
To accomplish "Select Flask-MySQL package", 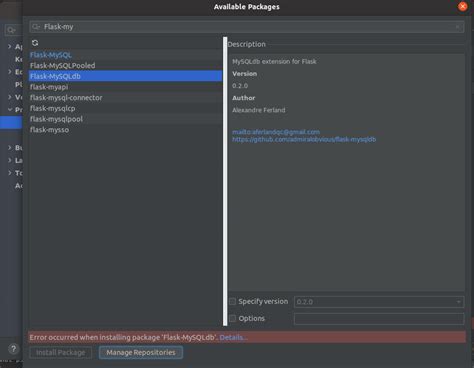I will tap(125, 55).
